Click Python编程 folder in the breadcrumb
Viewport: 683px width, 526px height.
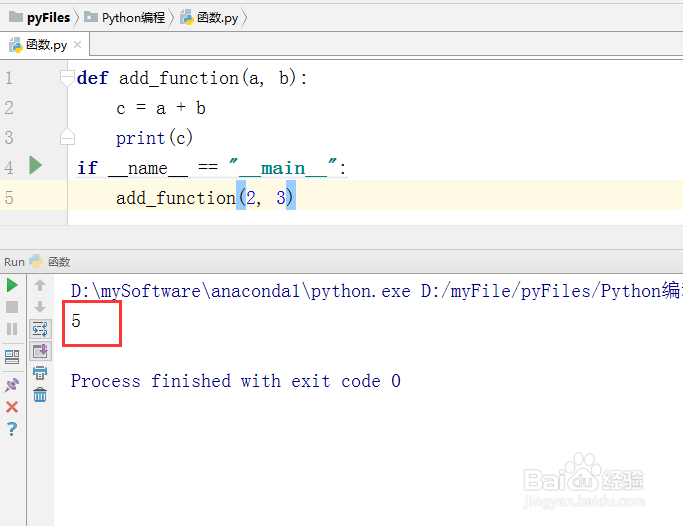click(125, 17)
